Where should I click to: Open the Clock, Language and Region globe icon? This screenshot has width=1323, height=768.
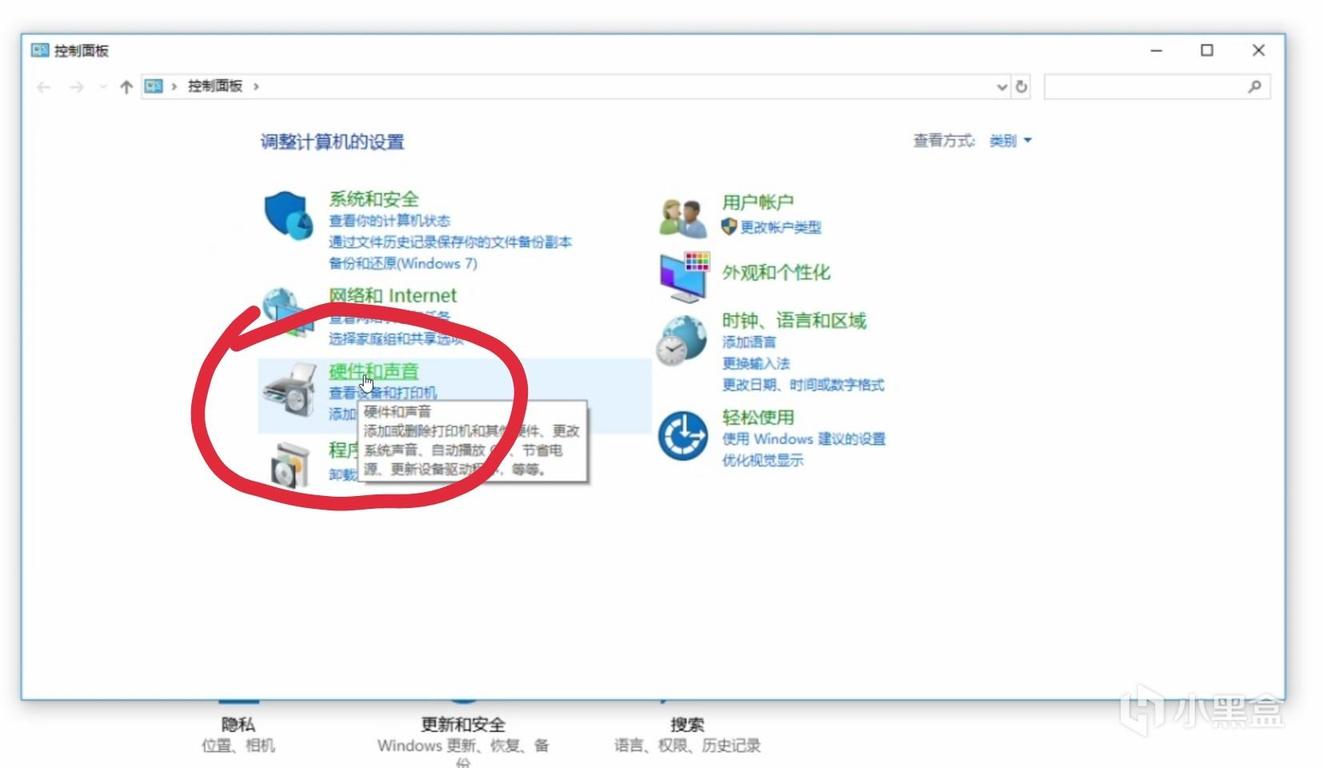coord(681,342)
